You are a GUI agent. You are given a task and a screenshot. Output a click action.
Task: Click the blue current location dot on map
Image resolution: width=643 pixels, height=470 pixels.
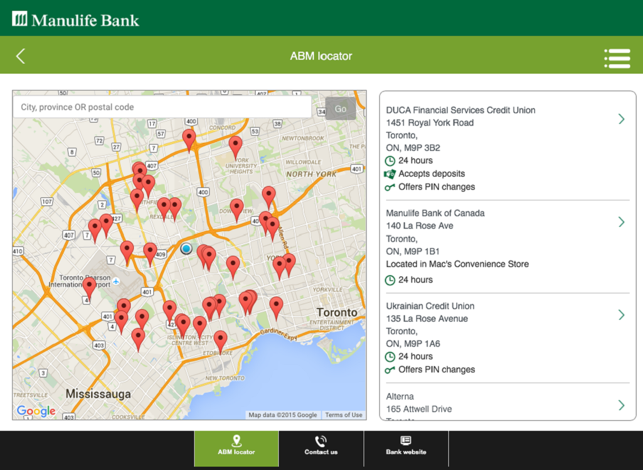(x=186, y=248)
